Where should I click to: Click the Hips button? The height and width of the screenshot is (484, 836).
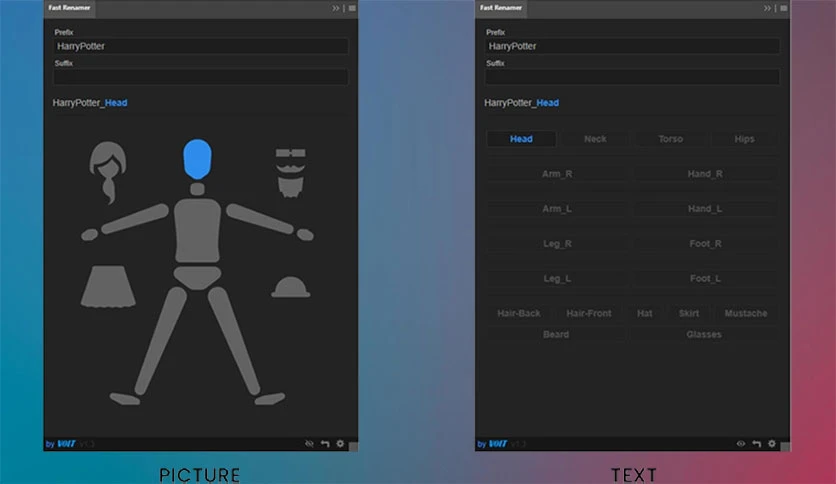click(744, 139)
